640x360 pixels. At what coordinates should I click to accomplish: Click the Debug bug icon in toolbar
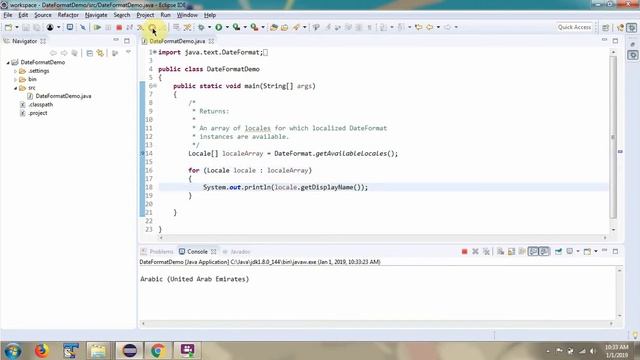(x=201, y=27)
